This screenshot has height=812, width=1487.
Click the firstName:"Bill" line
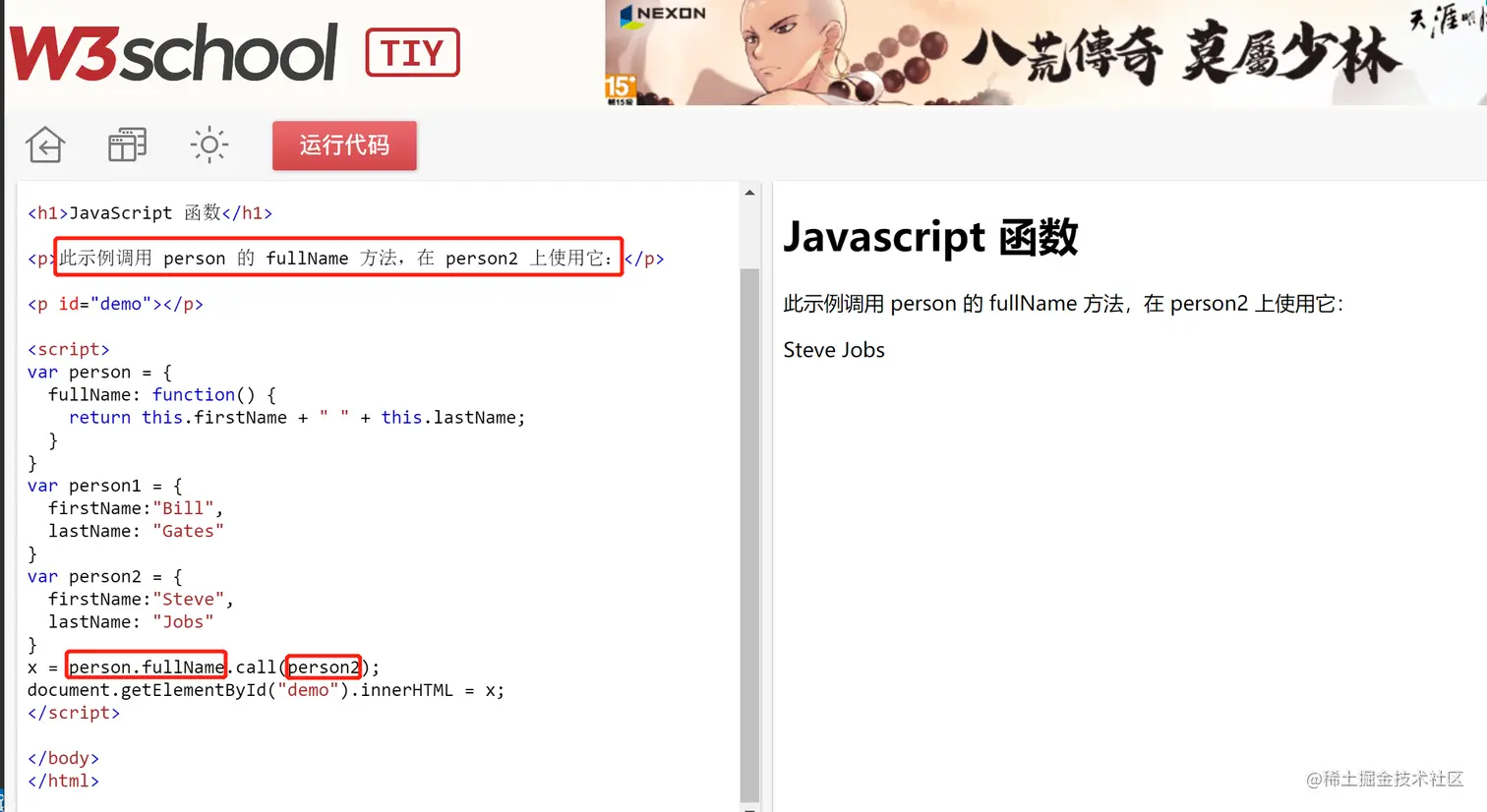pos(136,508)
